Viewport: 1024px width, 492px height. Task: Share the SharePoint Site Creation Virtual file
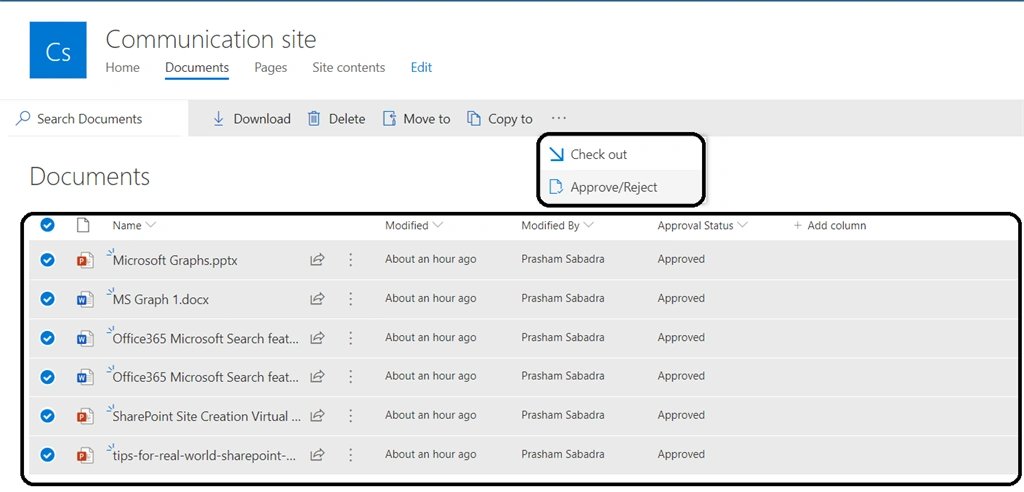tap(317, 416)
